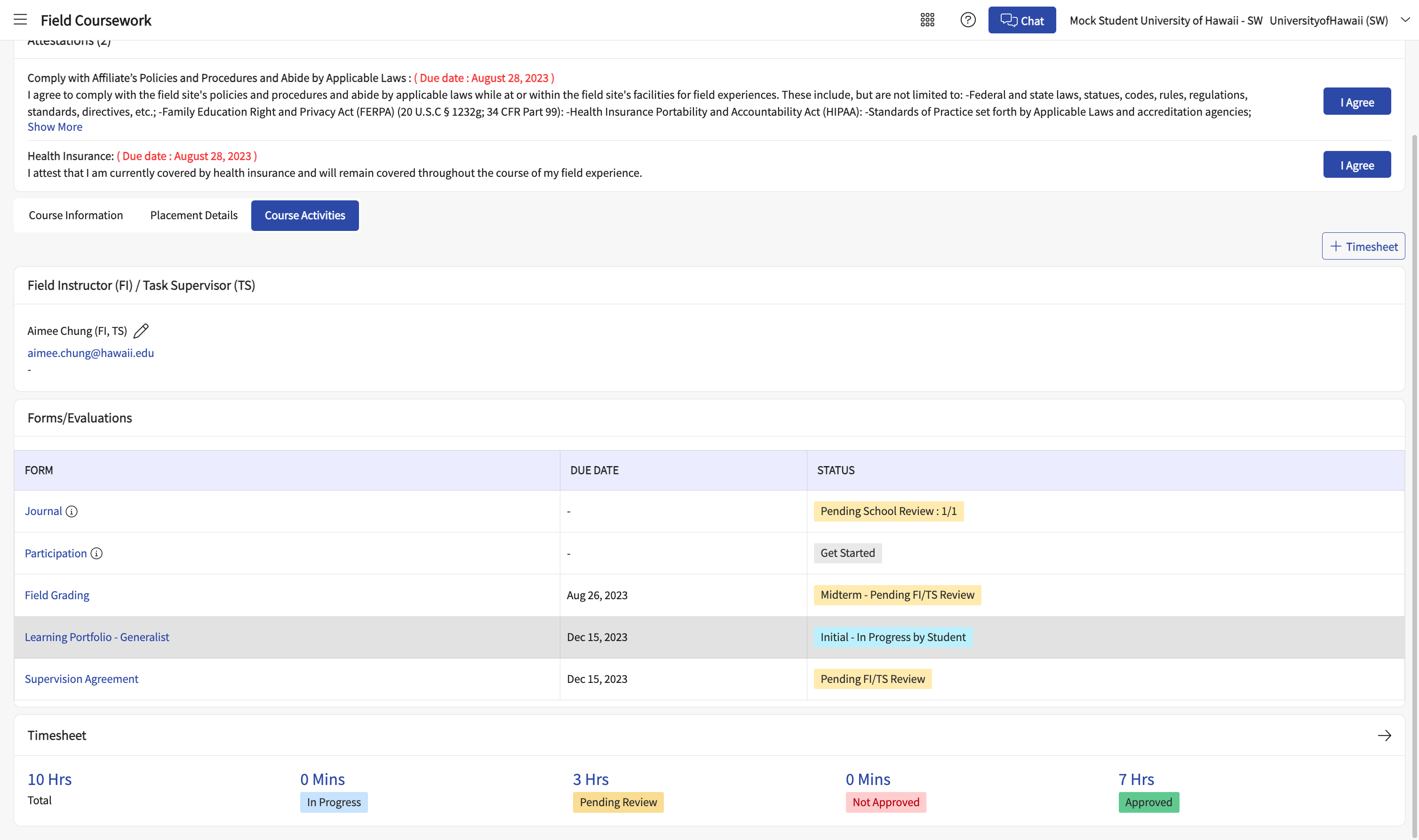Select the Course Activities tab
This screenshot has width=1419, height=840.
(x=304, y=215)
